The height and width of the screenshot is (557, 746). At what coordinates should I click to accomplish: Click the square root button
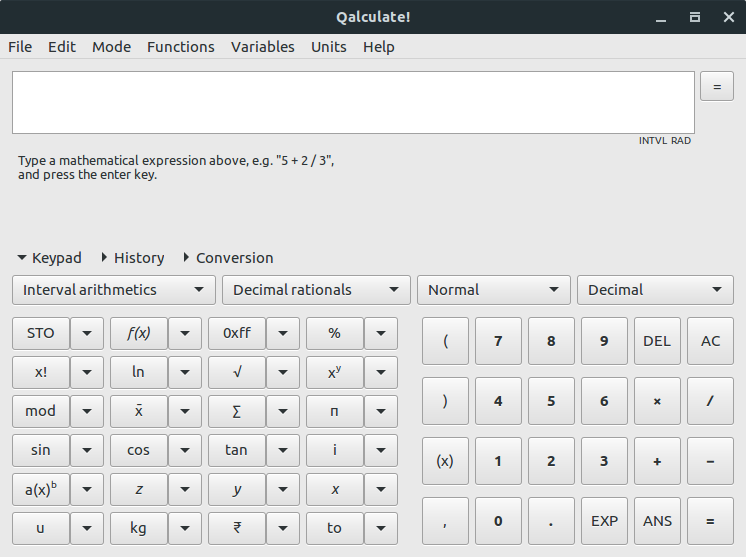[237, 372]
